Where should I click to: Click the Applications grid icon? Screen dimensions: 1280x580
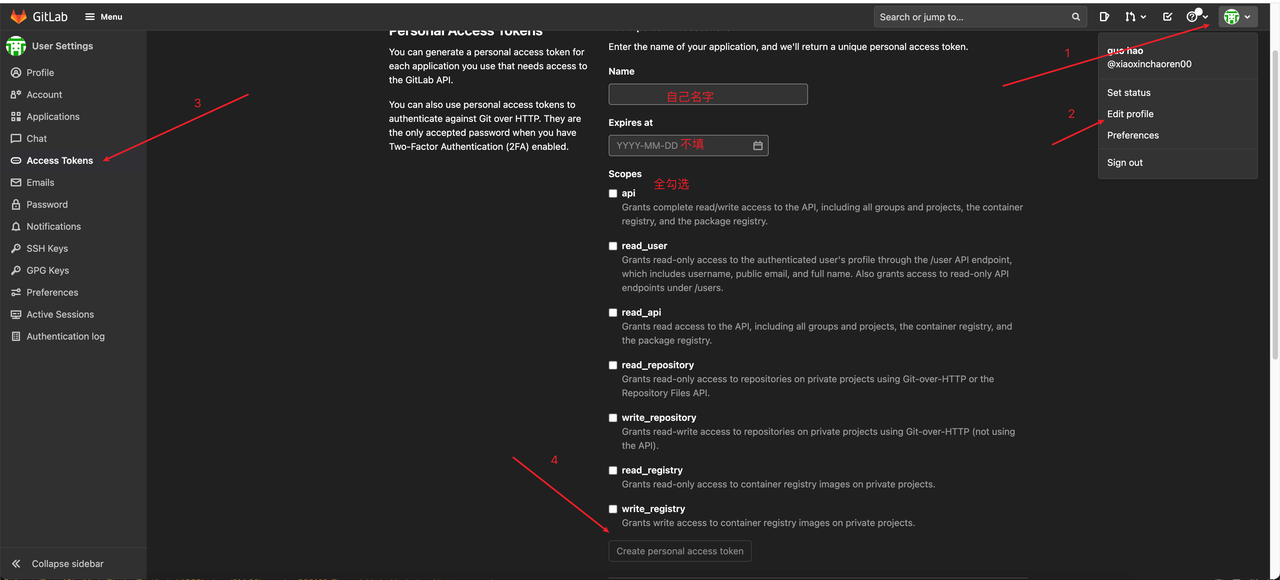point(16,117)
